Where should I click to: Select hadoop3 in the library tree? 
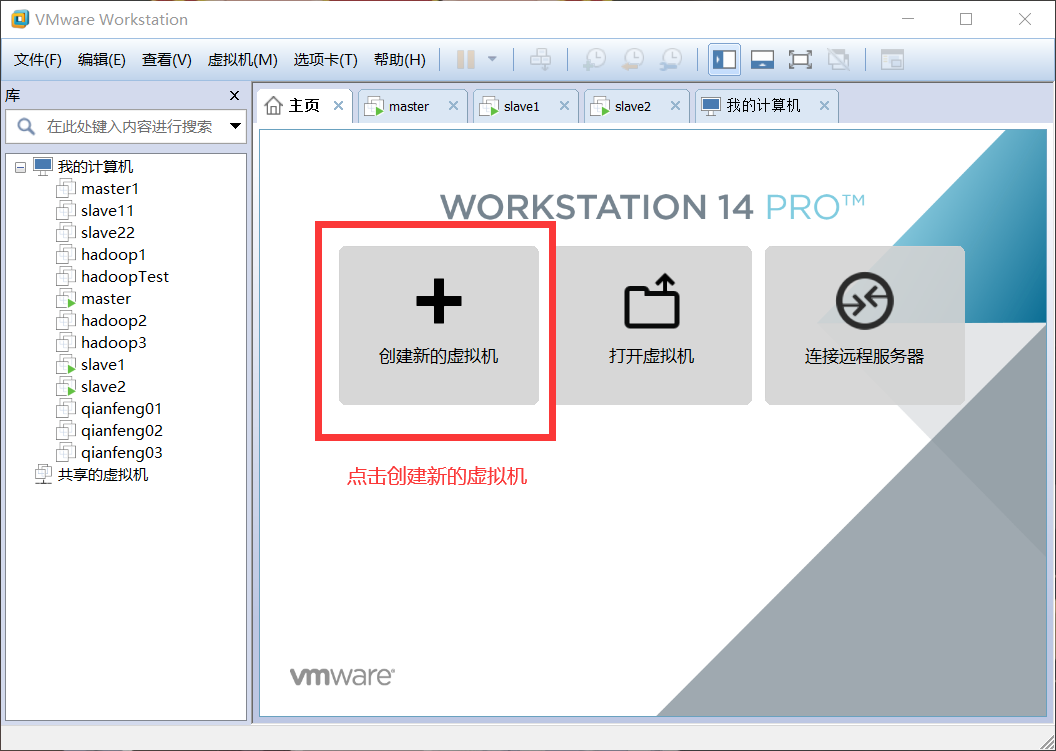point(114,343)
